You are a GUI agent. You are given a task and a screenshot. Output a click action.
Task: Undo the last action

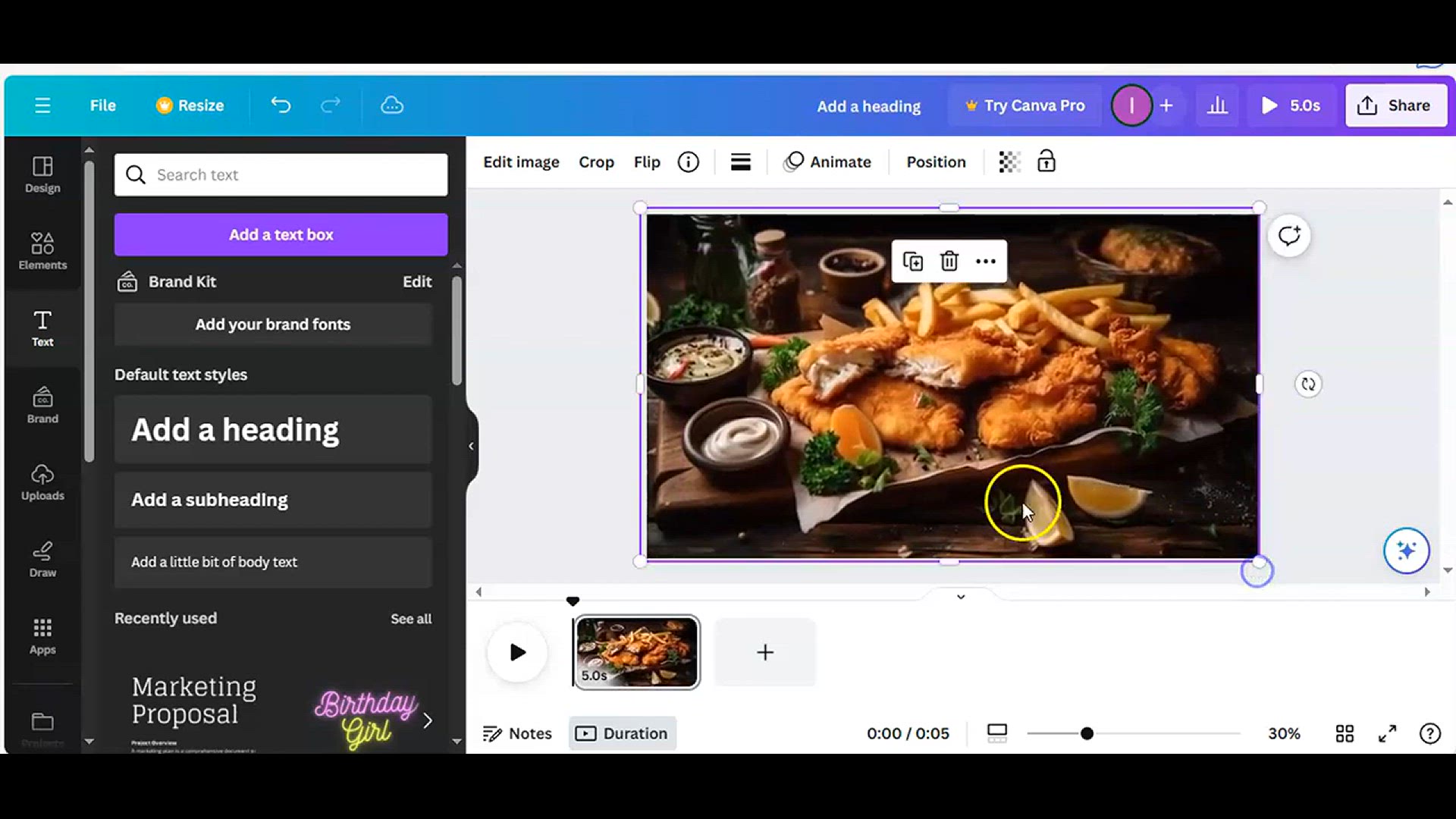pyautogui.click(x=281, y=105)
